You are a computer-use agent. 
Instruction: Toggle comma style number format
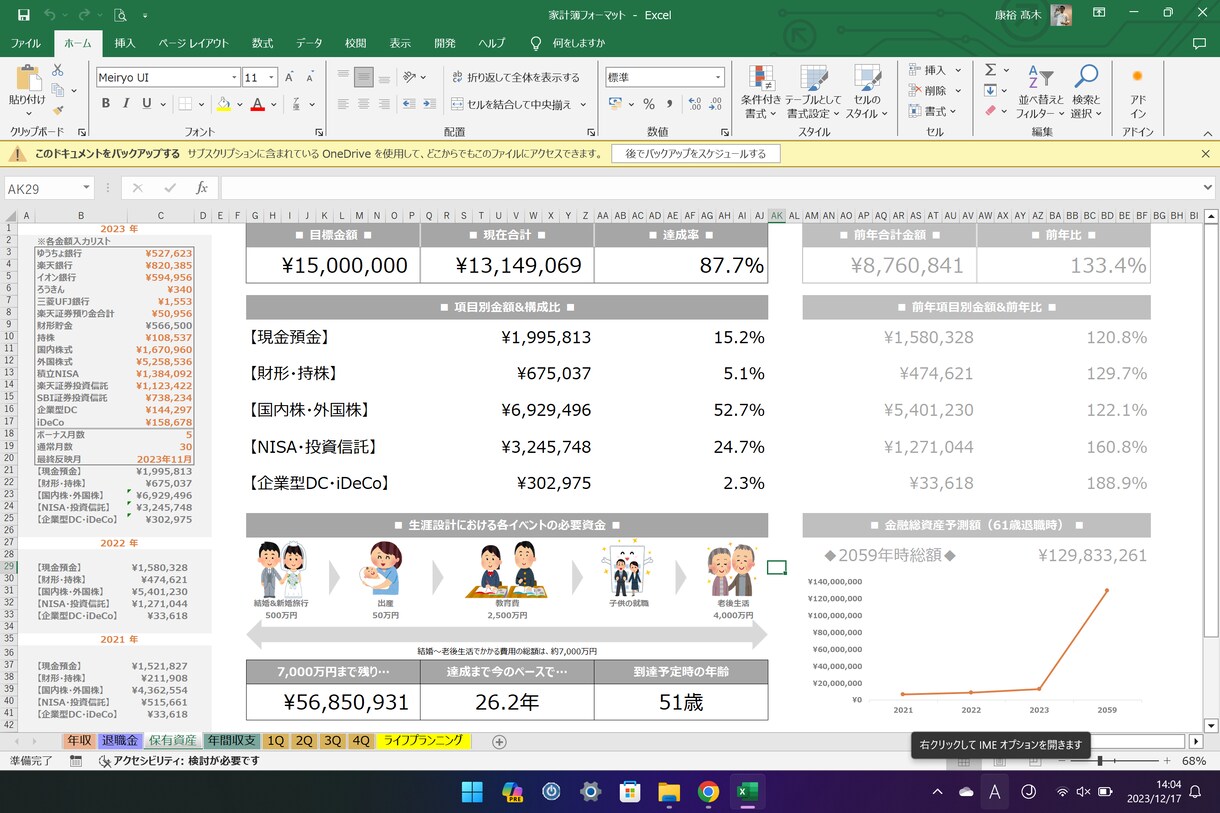tap(670, 104)
